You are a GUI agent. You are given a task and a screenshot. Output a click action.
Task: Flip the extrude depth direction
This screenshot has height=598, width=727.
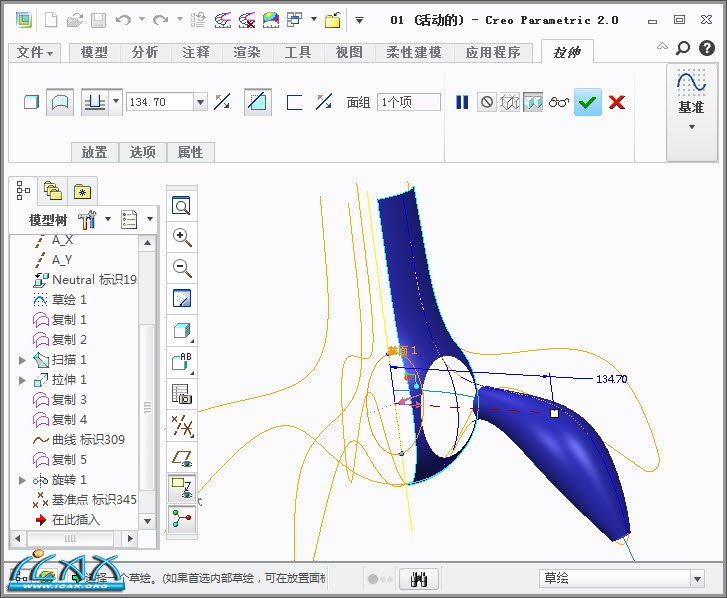click(222, 102)
